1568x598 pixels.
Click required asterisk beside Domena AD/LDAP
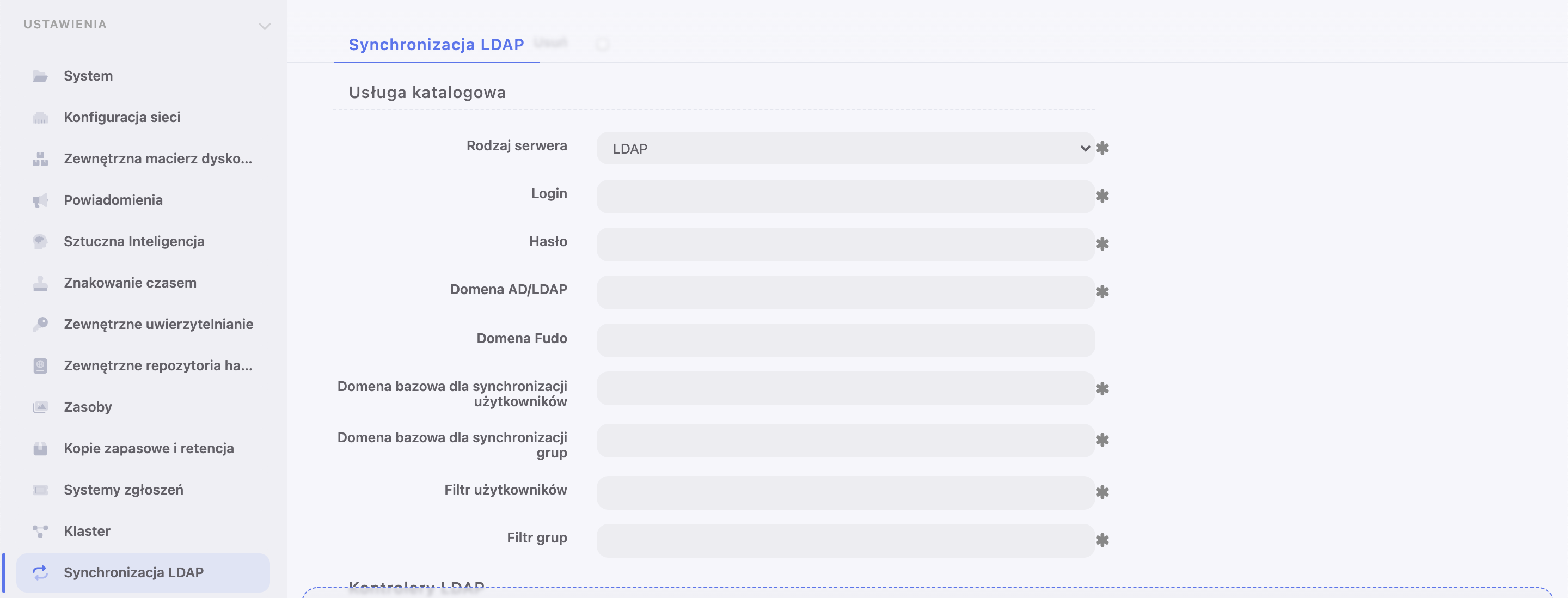(x=1102, y=292)
